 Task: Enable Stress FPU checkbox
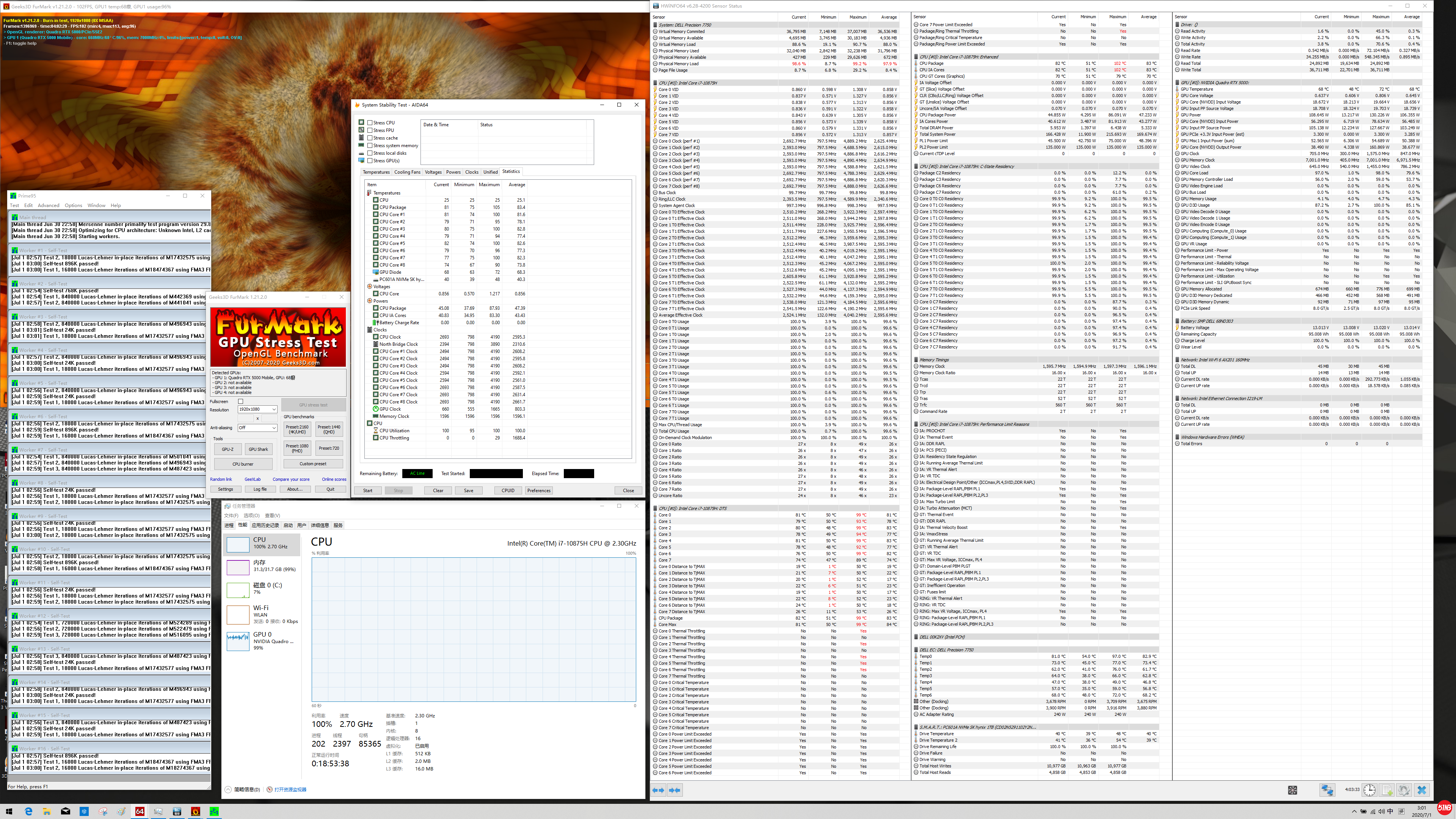click(370, 130)
